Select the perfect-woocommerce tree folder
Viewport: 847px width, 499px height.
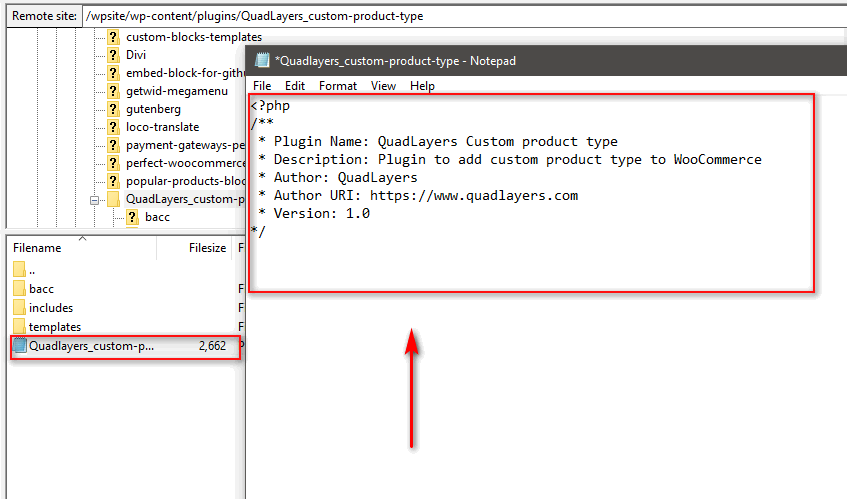[x=185, y=163]
